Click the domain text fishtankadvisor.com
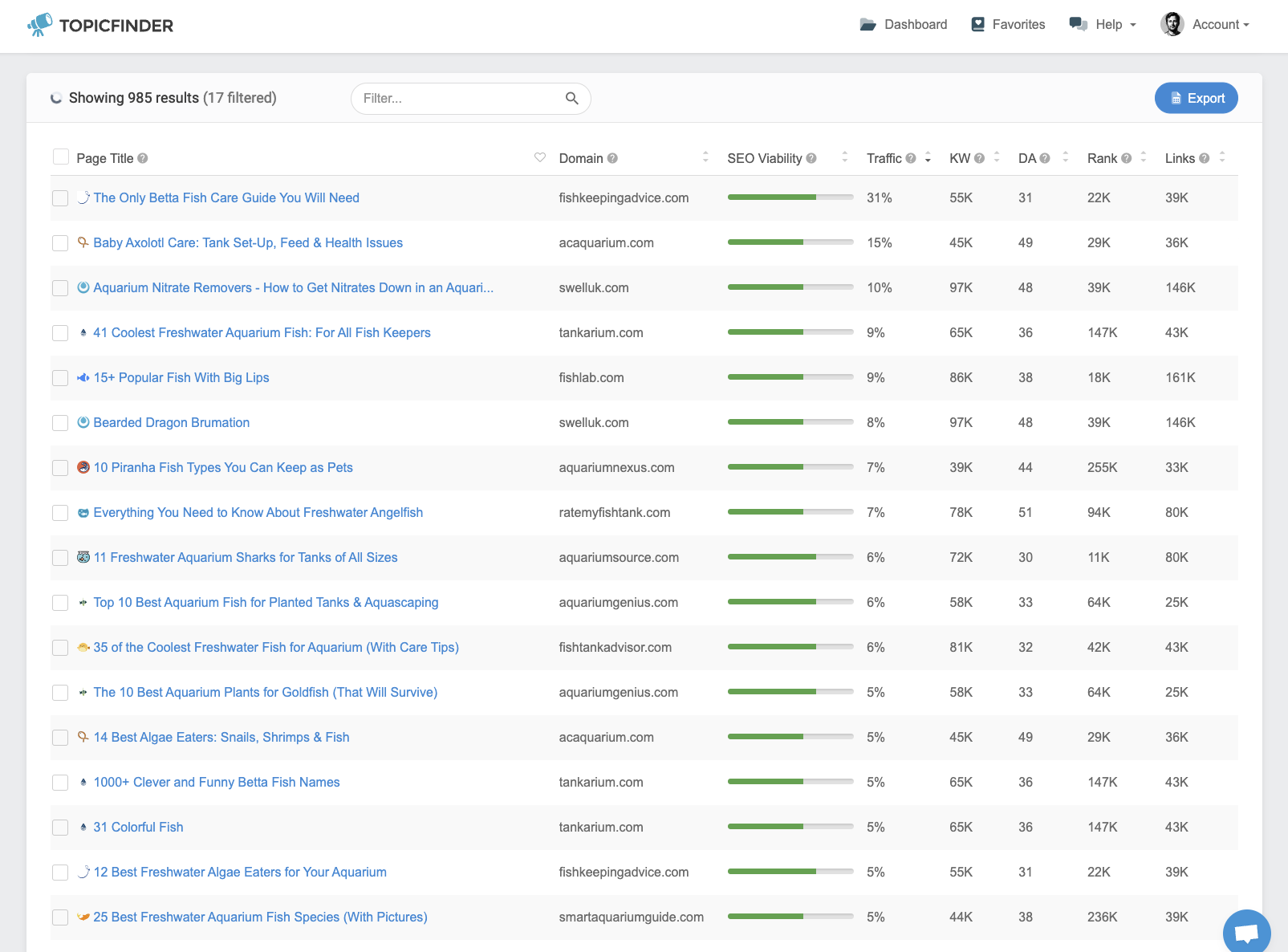This screenshot has width=1288, height=952. (616, 647)
